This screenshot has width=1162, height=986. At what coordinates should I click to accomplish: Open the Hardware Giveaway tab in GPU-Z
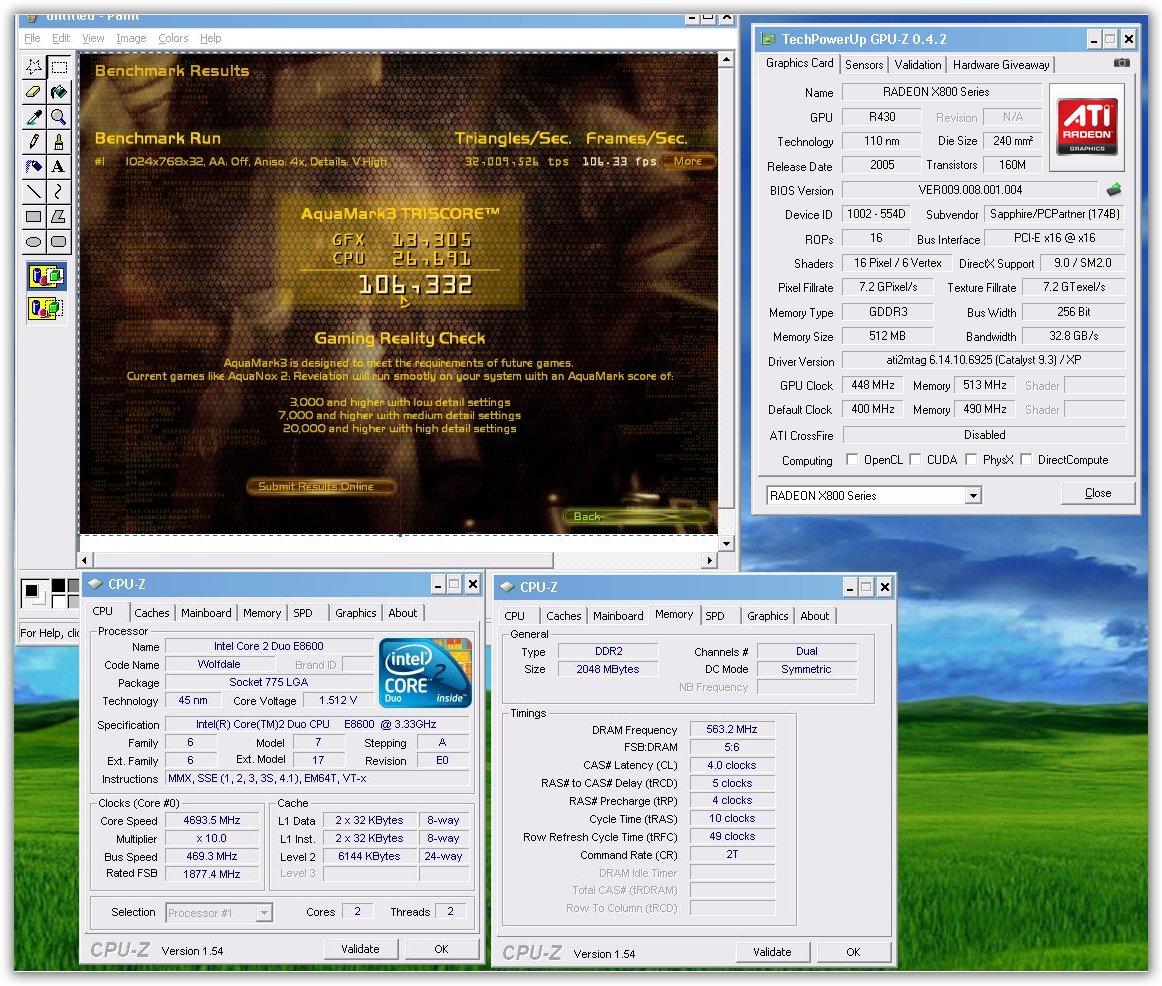tap(1001, 64)
